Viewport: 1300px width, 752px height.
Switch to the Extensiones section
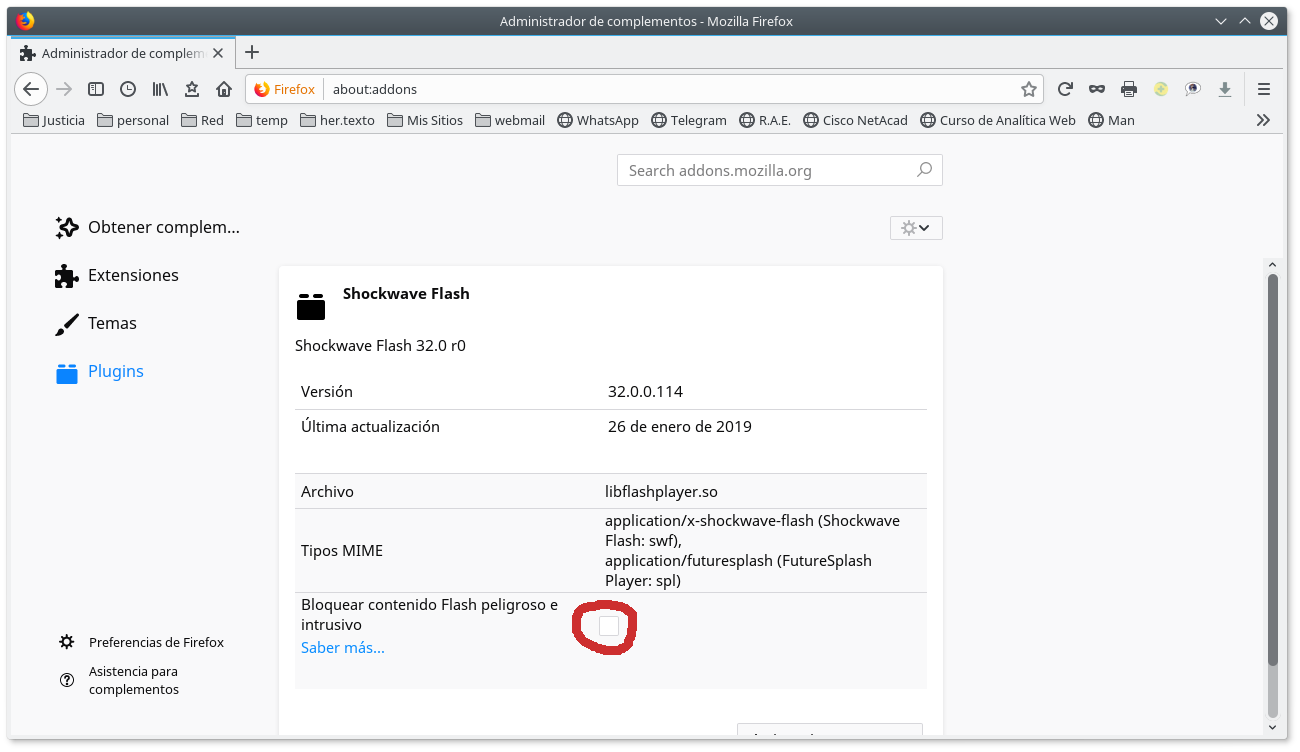[x=132, y=275]
